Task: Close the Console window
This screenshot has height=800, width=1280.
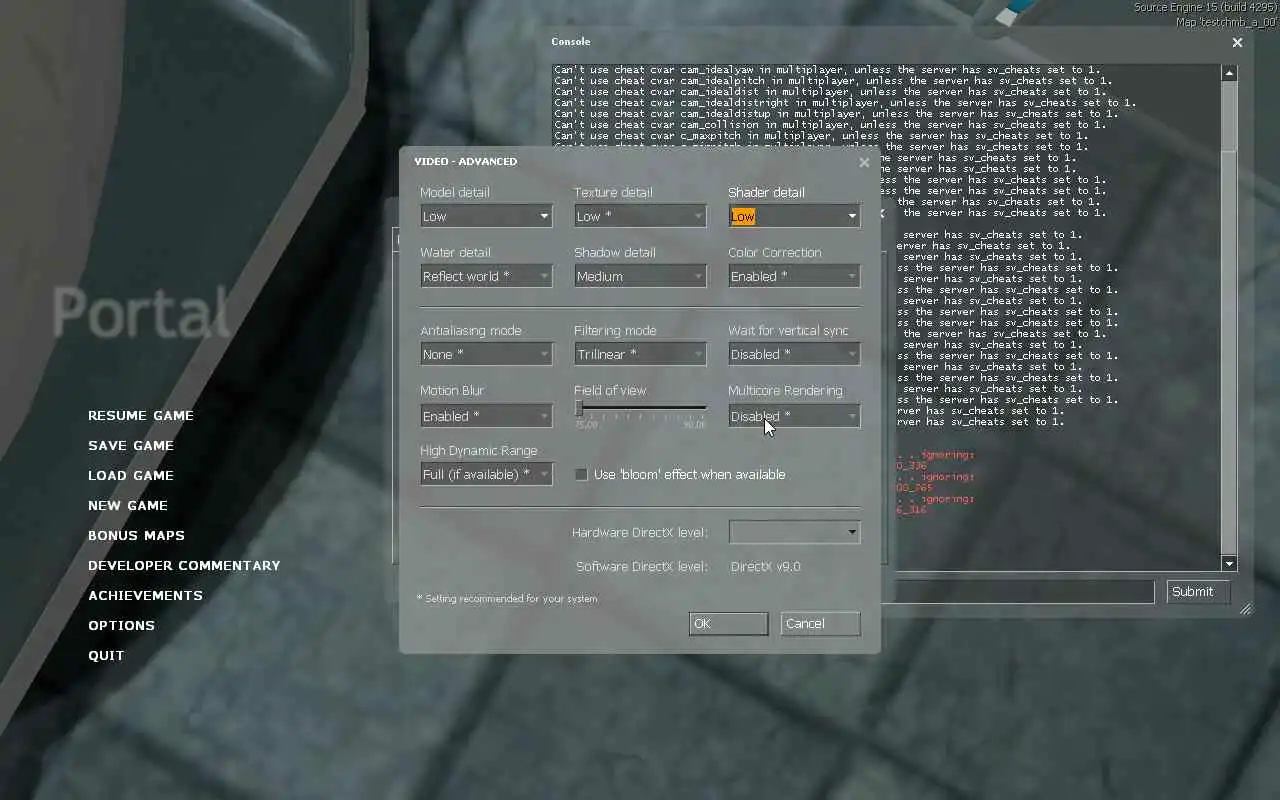Action: [x=1237, y=42]
